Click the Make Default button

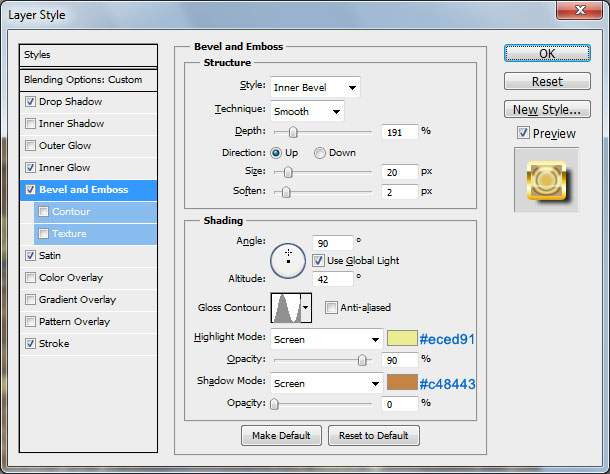(281, 435)
